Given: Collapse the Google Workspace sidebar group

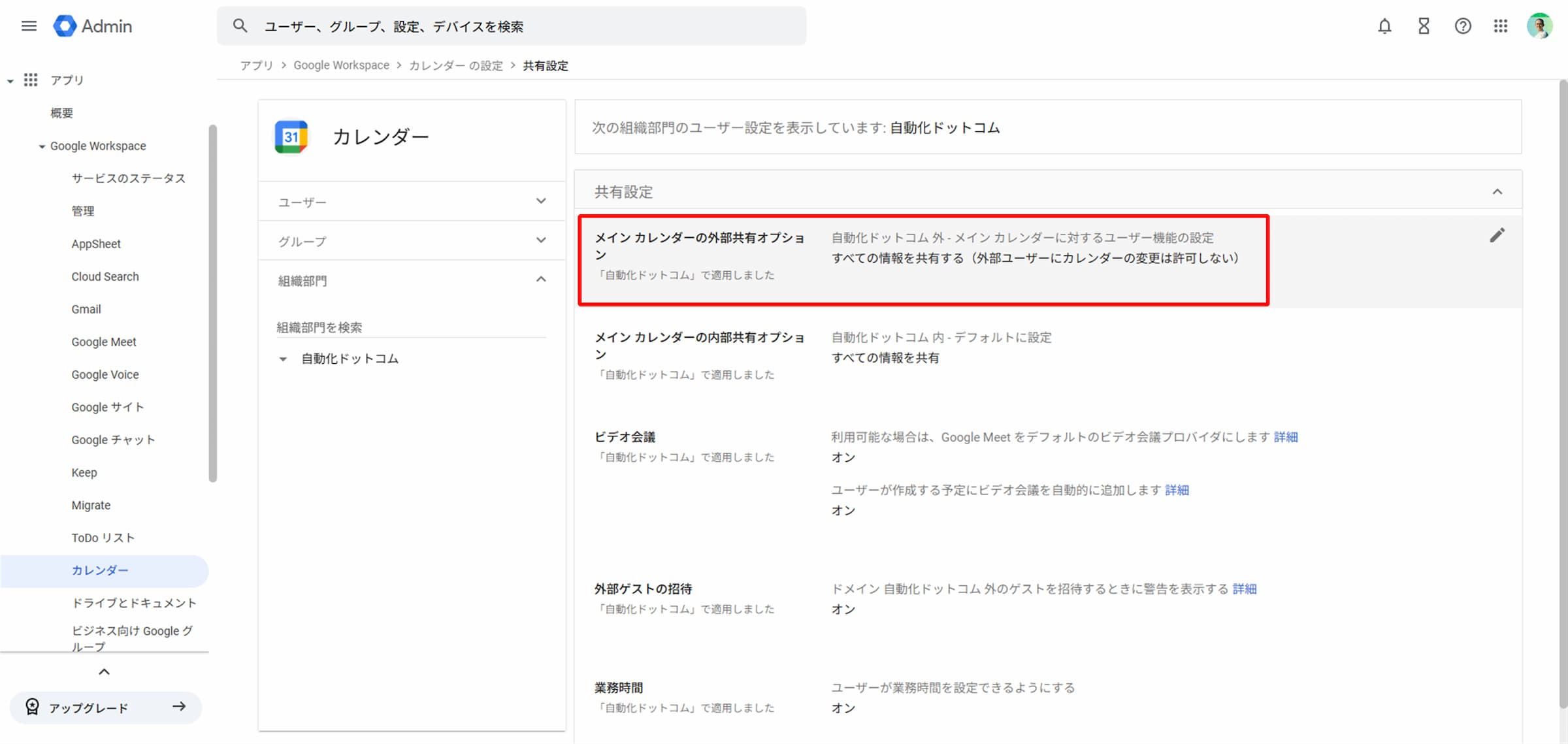Looking at the screenshot, I should (42, 146).
